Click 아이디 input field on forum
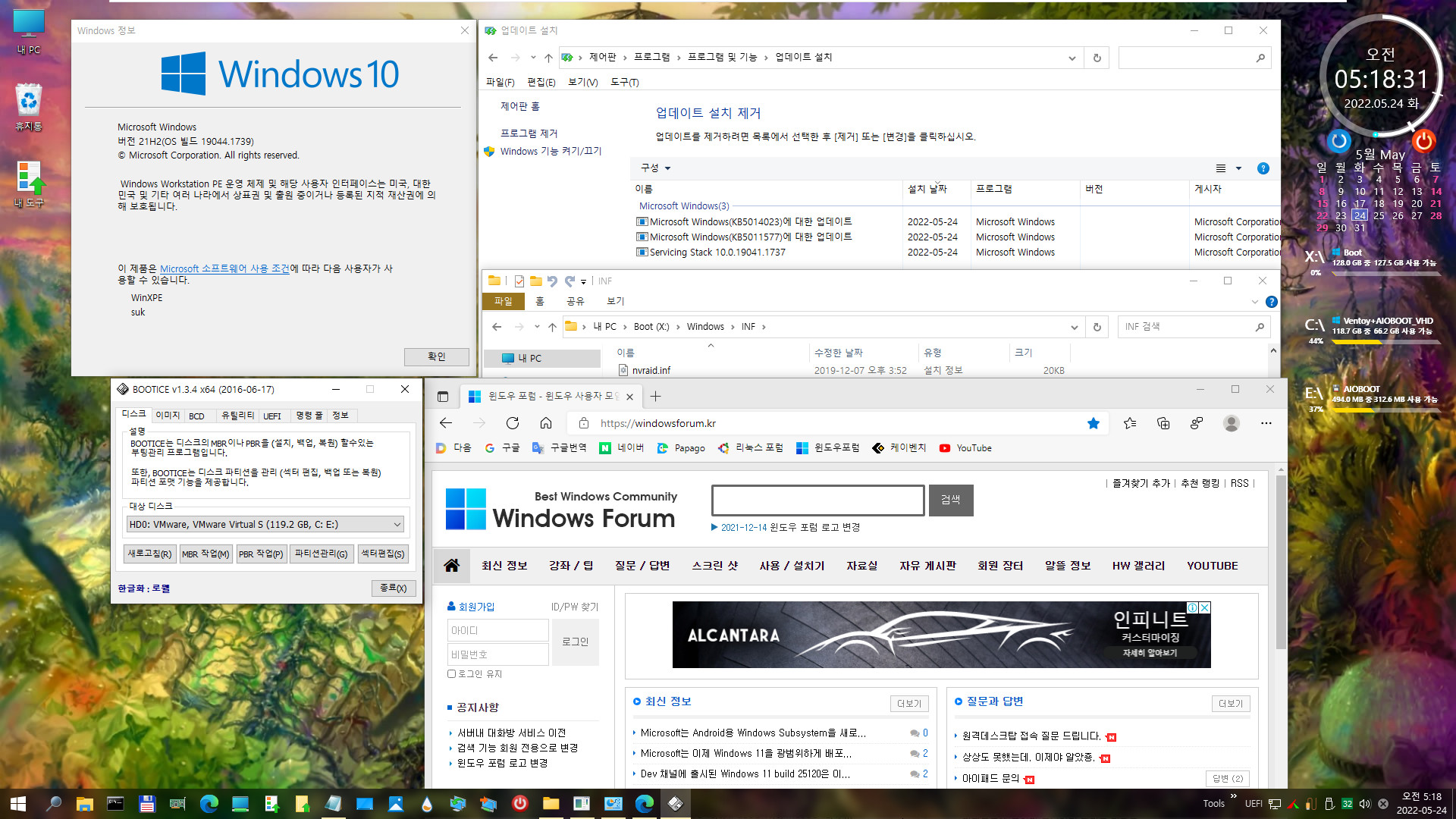This screenshot has width=1456, height=819. tap(497, 630)
